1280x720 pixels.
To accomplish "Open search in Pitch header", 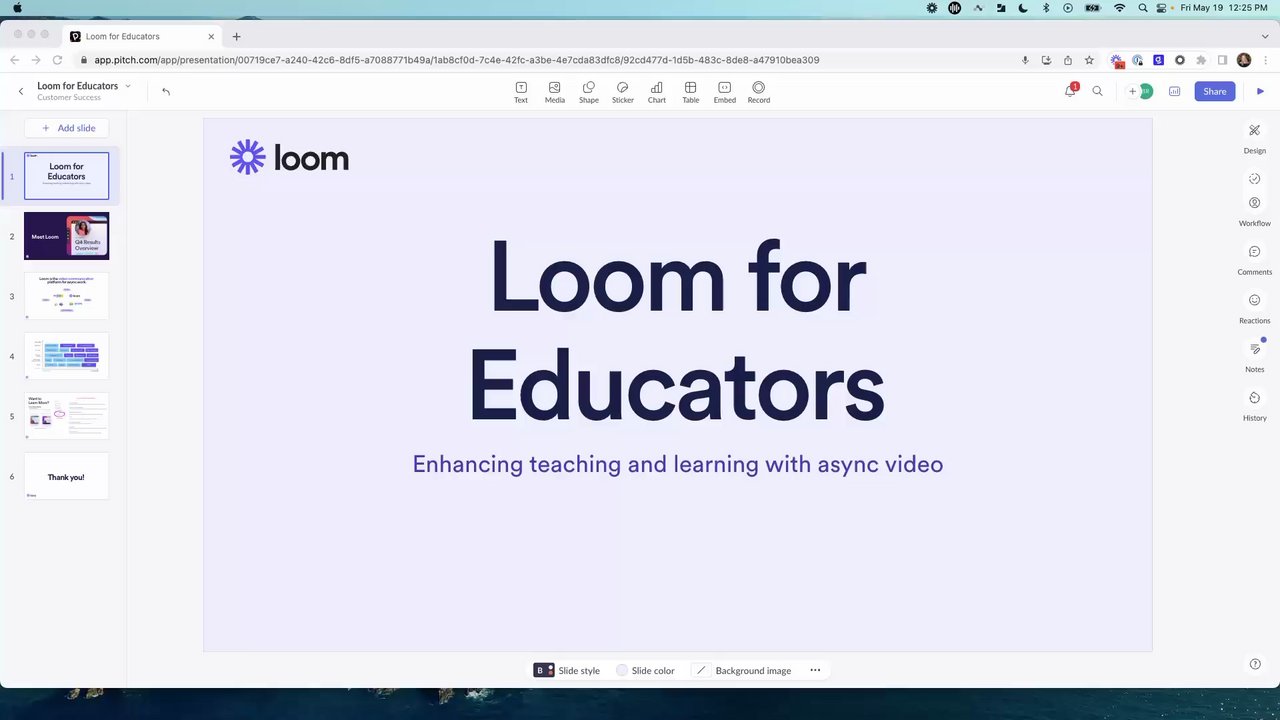I will (1097, 91).
